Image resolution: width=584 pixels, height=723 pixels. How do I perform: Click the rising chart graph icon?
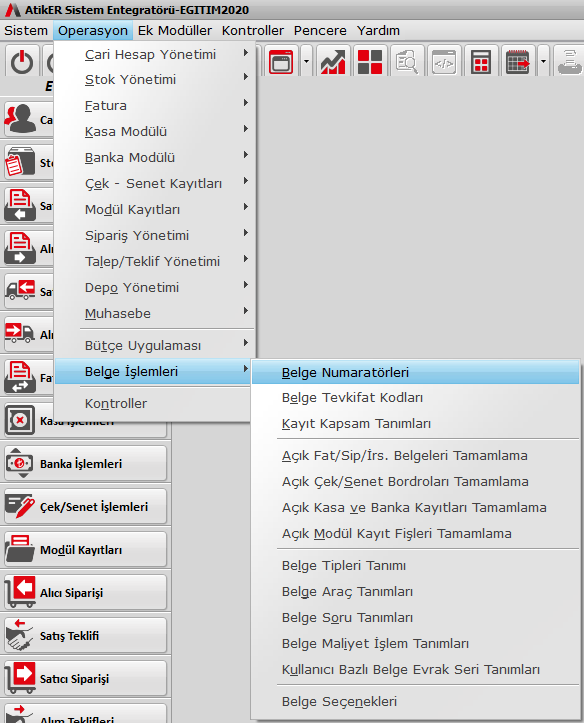pos(333,61)
